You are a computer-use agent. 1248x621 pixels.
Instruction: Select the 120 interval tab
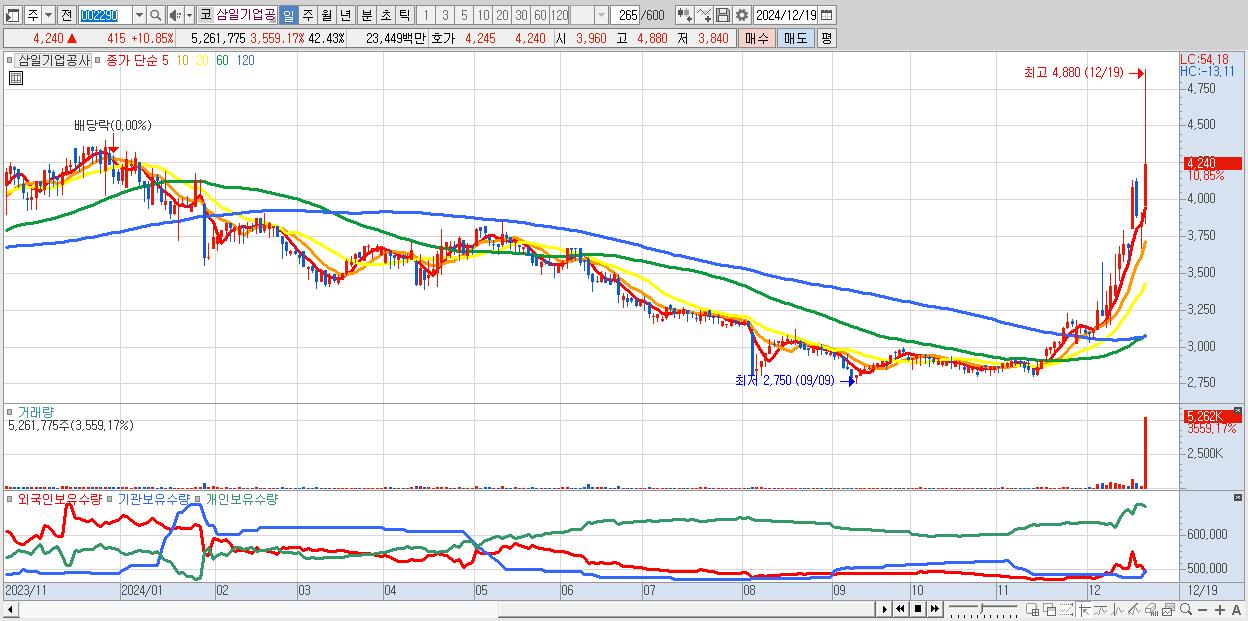click(559, 15)
